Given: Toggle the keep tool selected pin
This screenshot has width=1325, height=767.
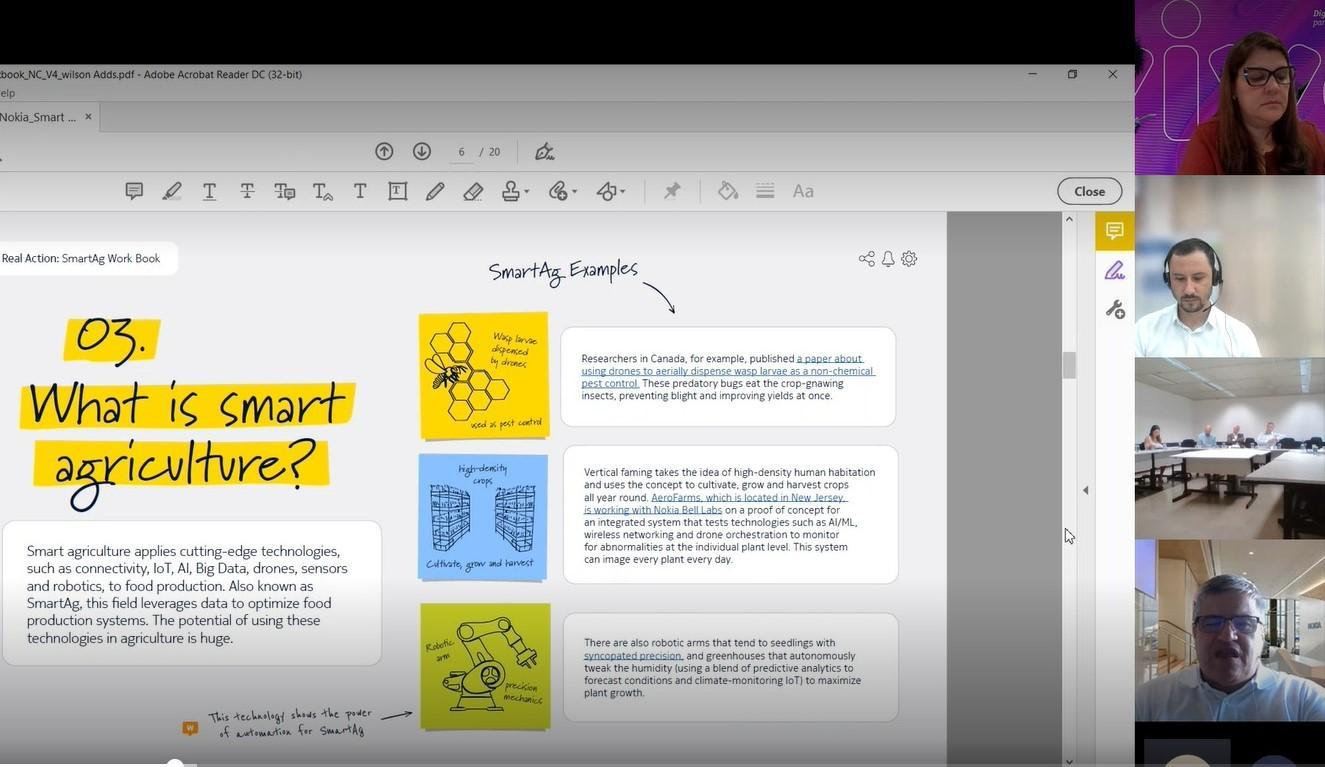Looking at the screenshot, I should 672,191.
